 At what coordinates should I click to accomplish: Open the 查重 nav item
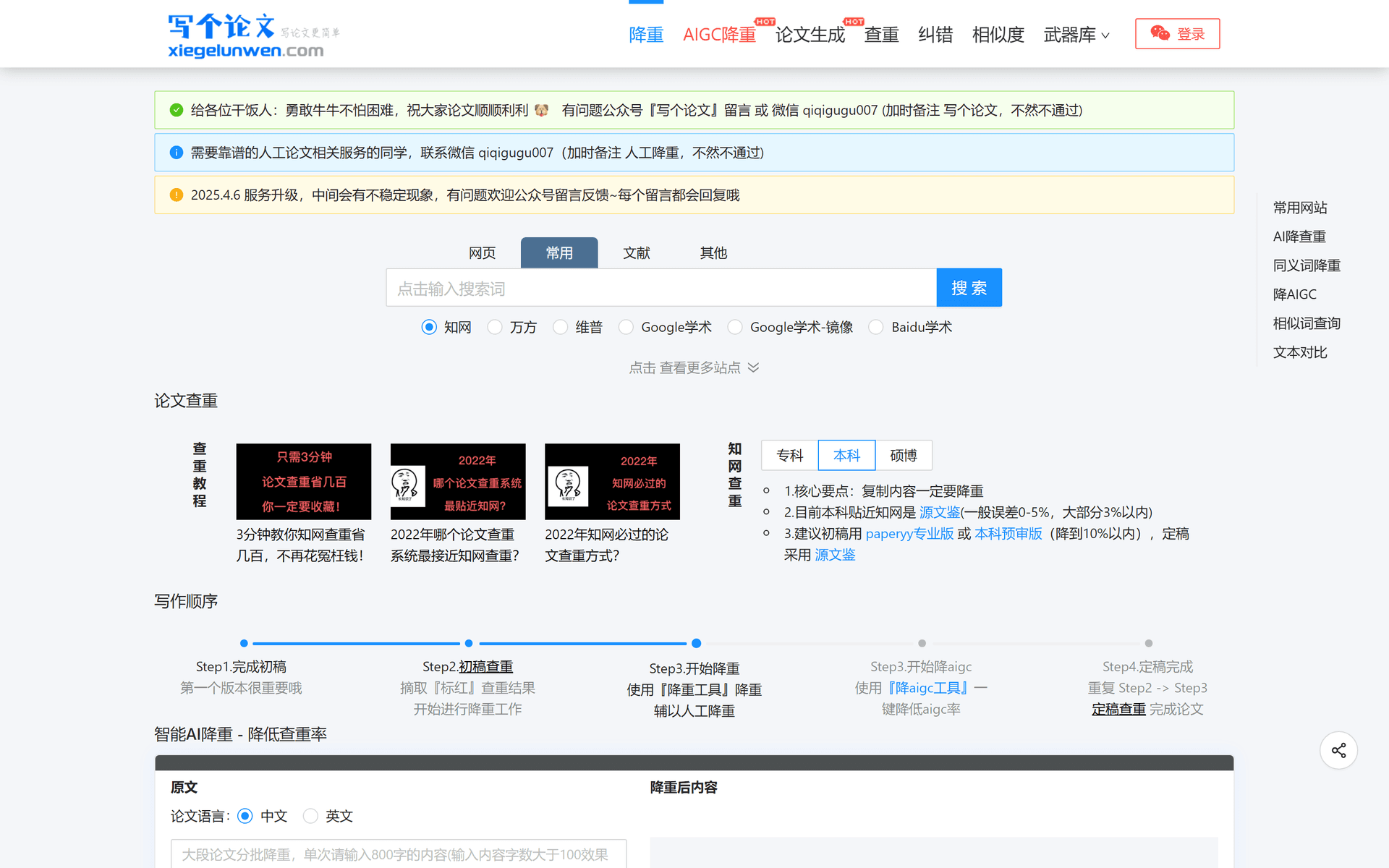881,35
